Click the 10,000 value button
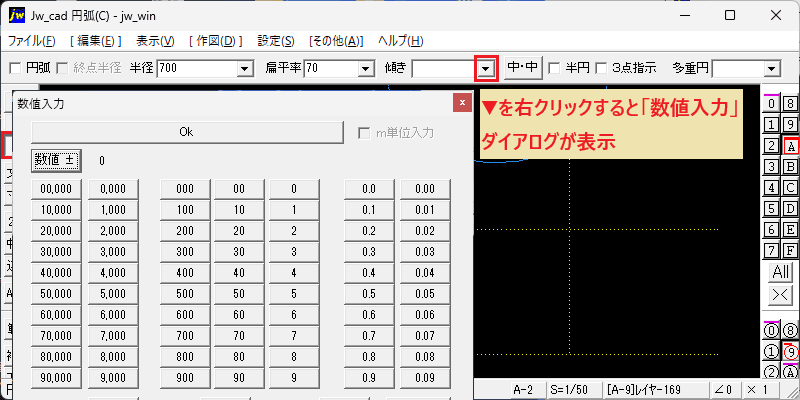This screenshot has width=800, height=400. pos(56,210)
